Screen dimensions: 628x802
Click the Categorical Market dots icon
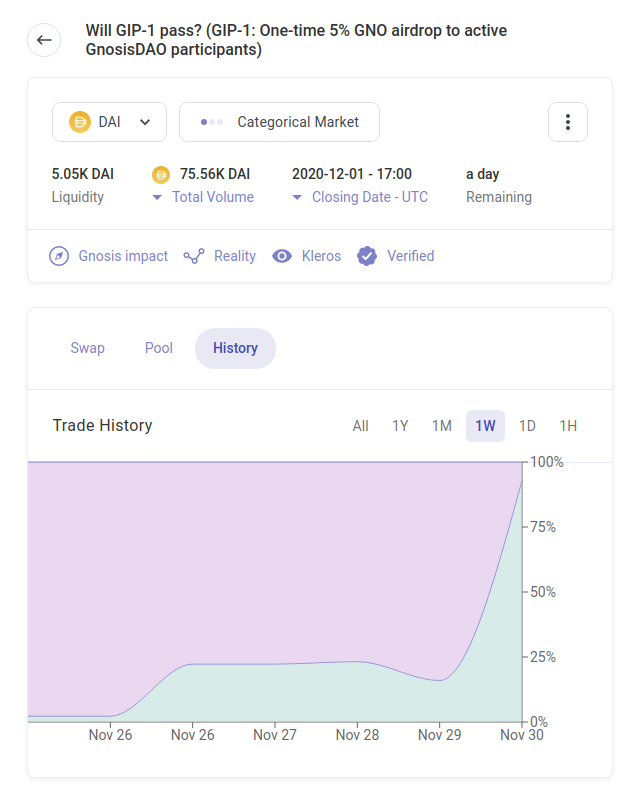(x=212, y=122)
